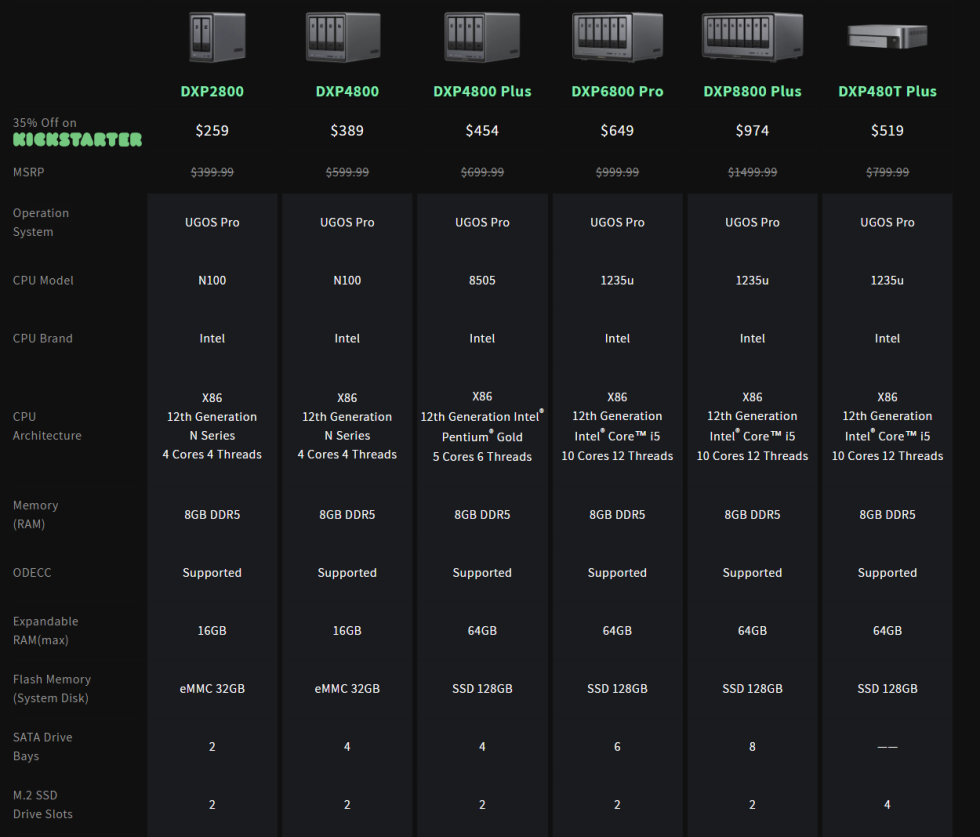Select the "Flash Memory (System Disk)" row label
This screenshot has height=837, width=980.
click(x=52, y=689)
